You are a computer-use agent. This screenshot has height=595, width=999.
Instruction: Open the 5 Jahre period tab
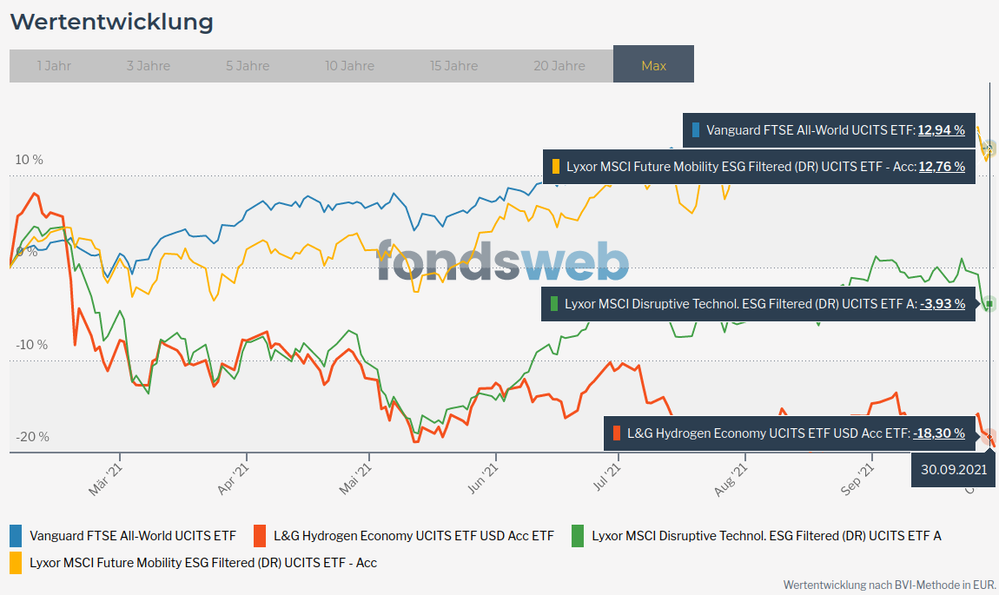[247, 66]
